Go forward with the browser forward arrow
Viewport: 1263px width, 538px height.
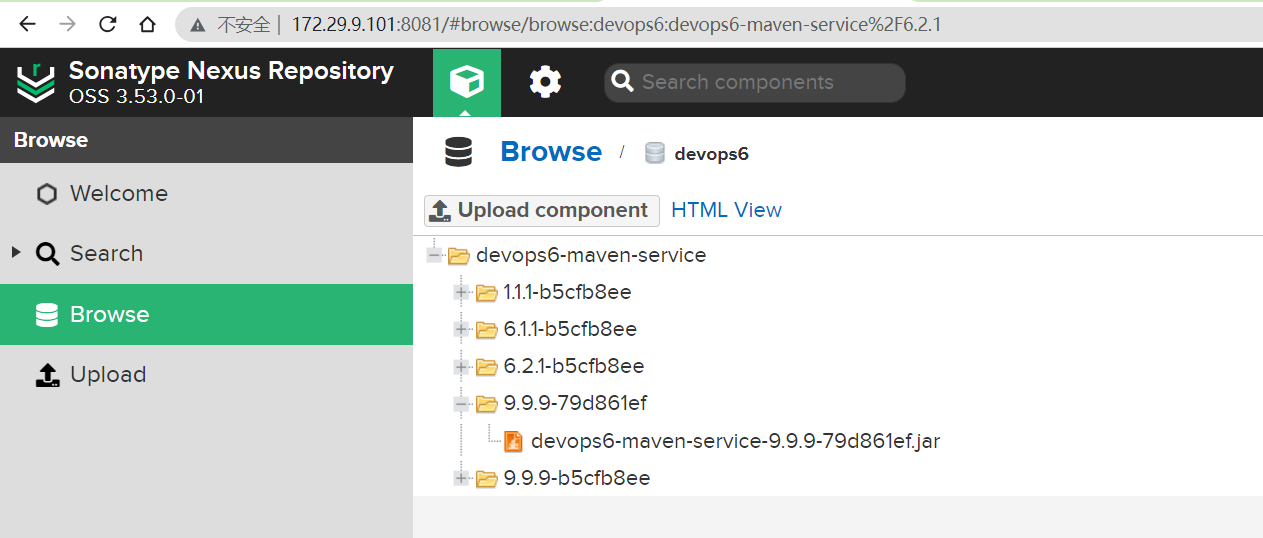[x=68, y=24]
